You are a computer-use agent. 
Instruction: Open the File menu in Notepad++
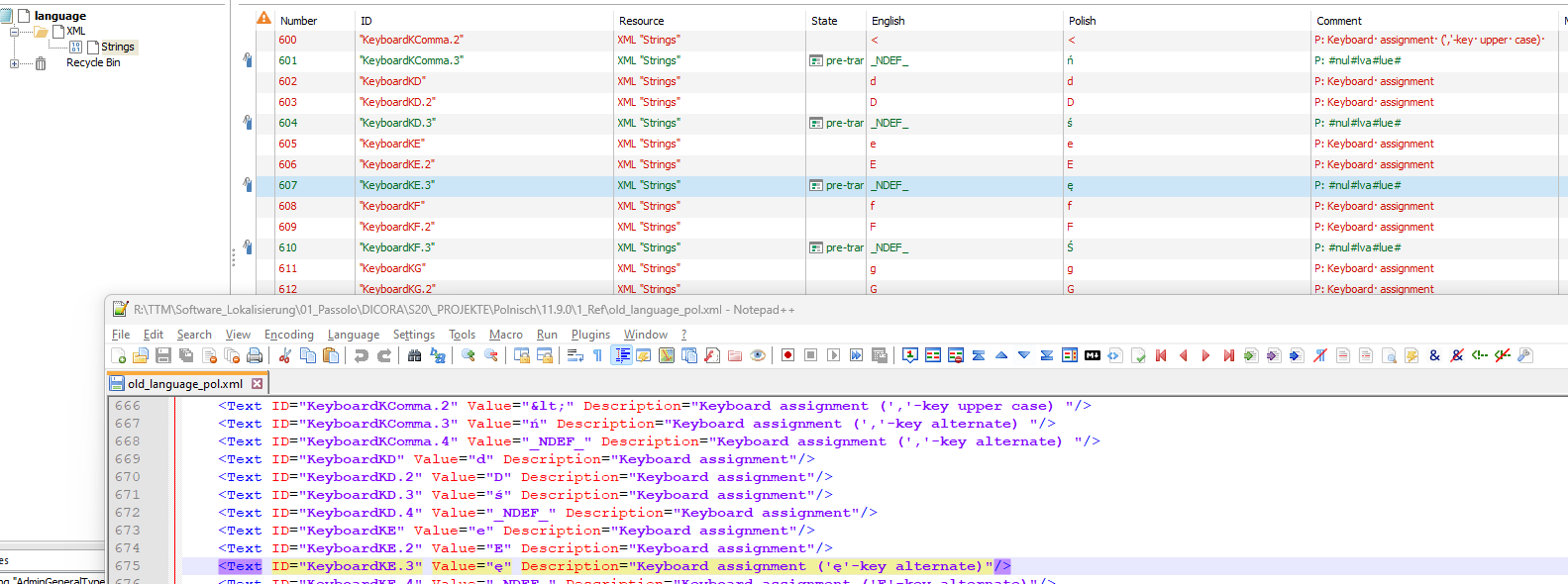(121, 335)
